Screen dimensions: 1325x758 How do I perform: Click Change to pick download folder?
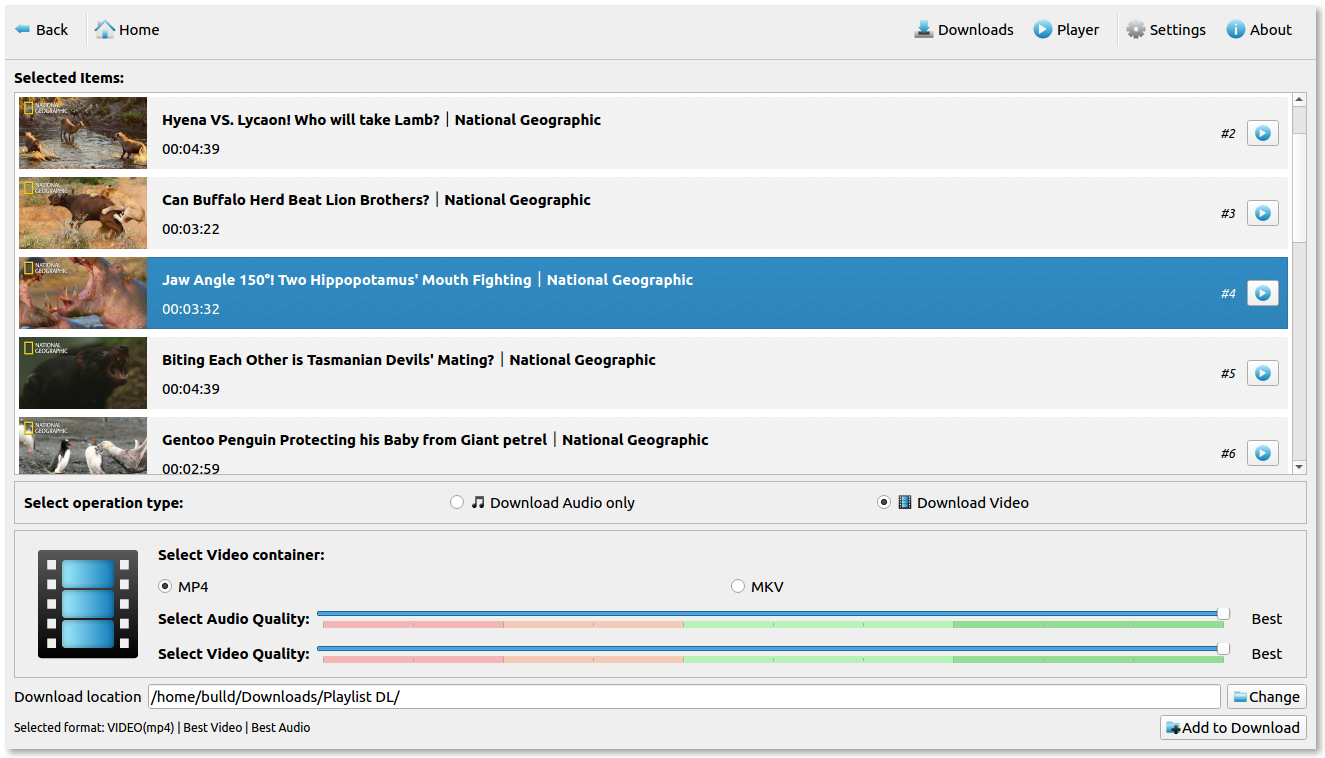1266,697
